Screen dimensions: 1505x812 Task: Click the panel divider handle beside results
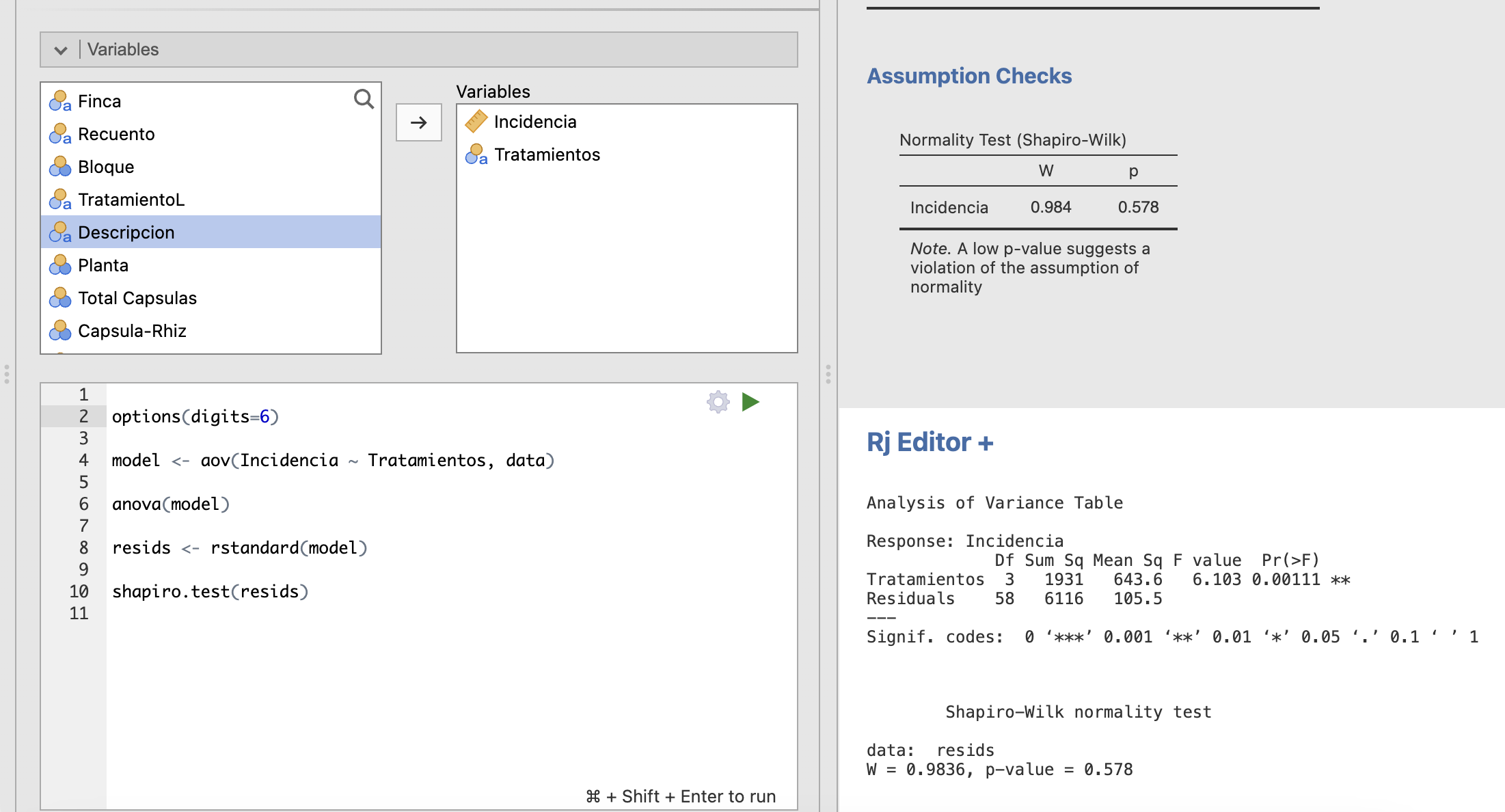[x=828, y=374]
